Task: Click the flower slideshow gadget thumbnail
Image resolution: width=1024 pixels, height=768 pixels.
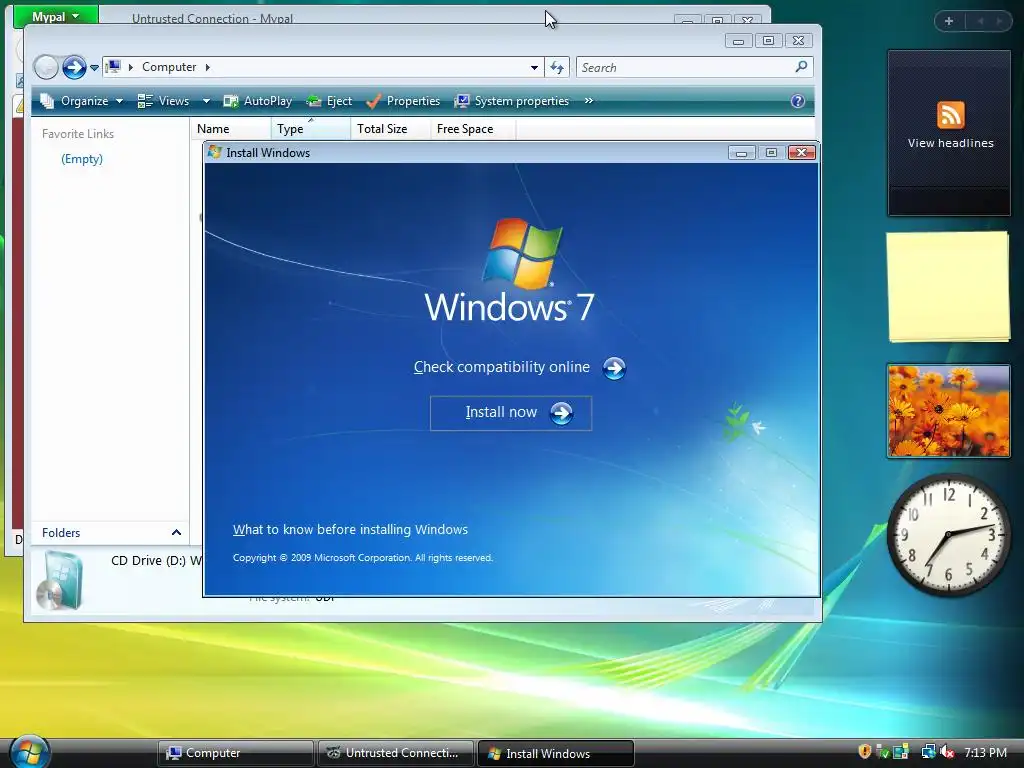Action: [948, 411]
